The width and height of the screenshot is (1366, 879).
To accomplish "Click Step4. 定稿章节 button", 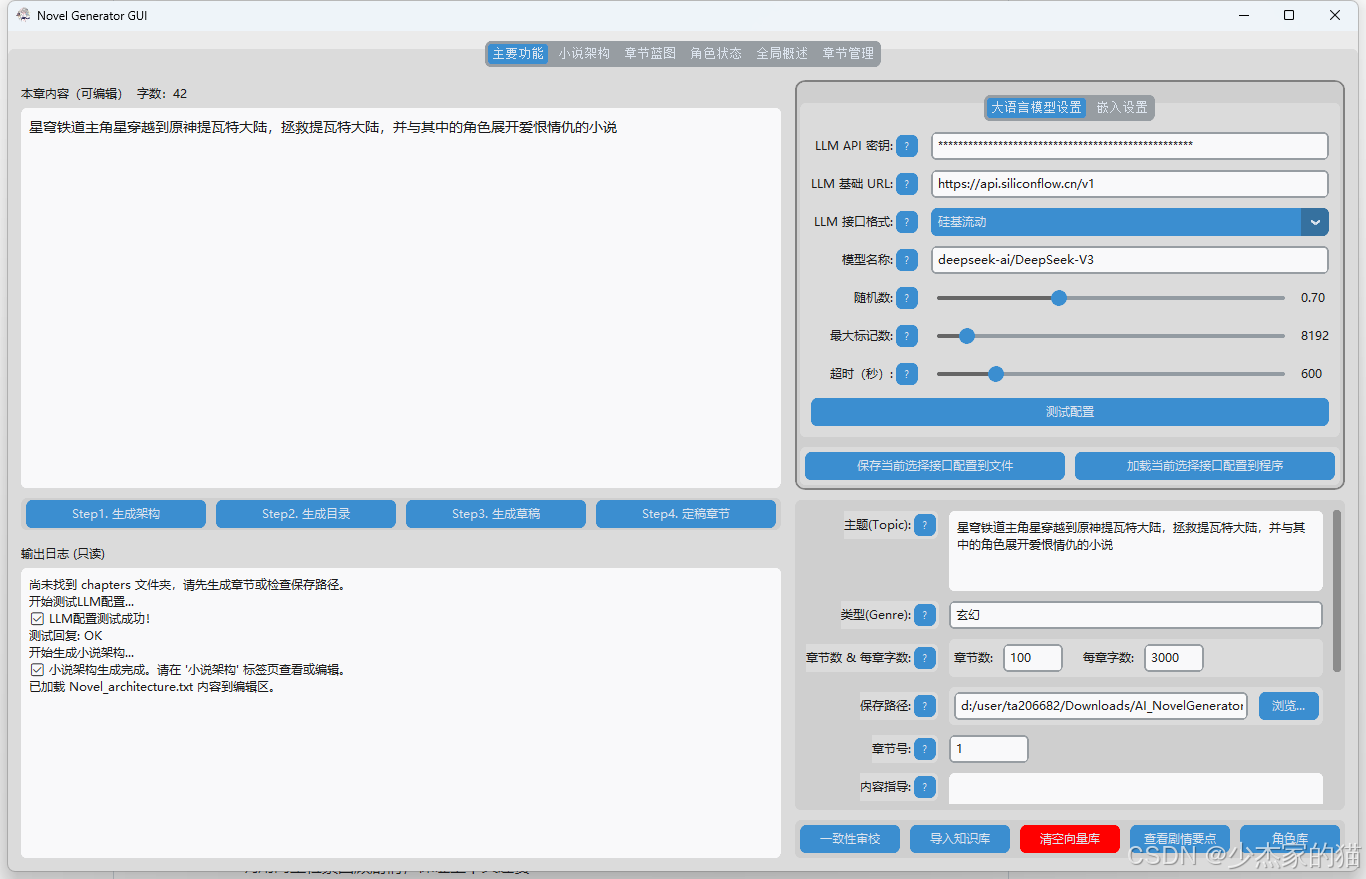I will (x=686, y=514).
